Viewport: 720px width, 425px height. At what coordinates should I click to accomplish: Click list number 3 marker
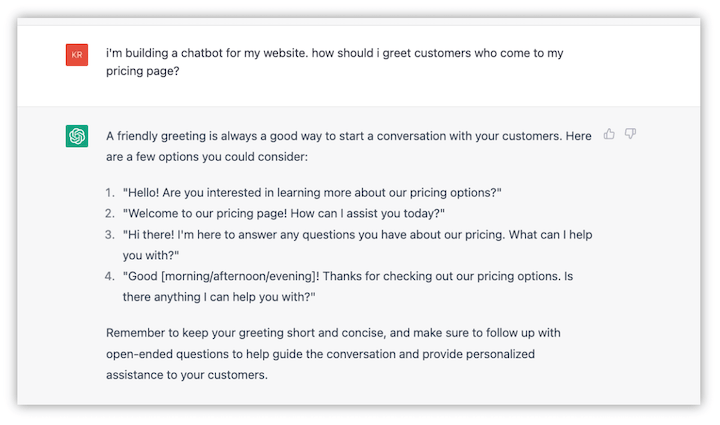110,234
